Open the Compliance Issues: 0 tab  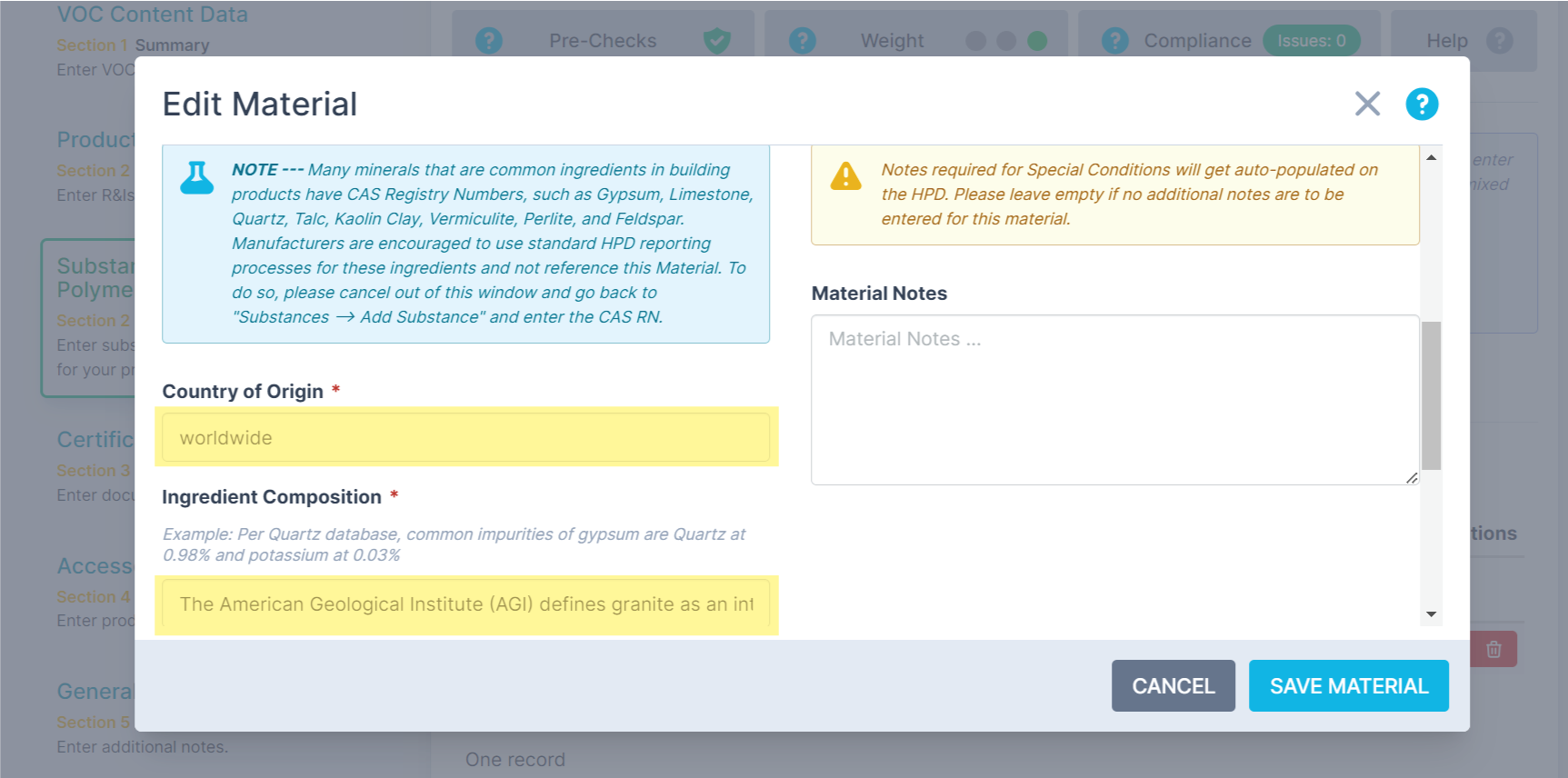[1311, 41]
